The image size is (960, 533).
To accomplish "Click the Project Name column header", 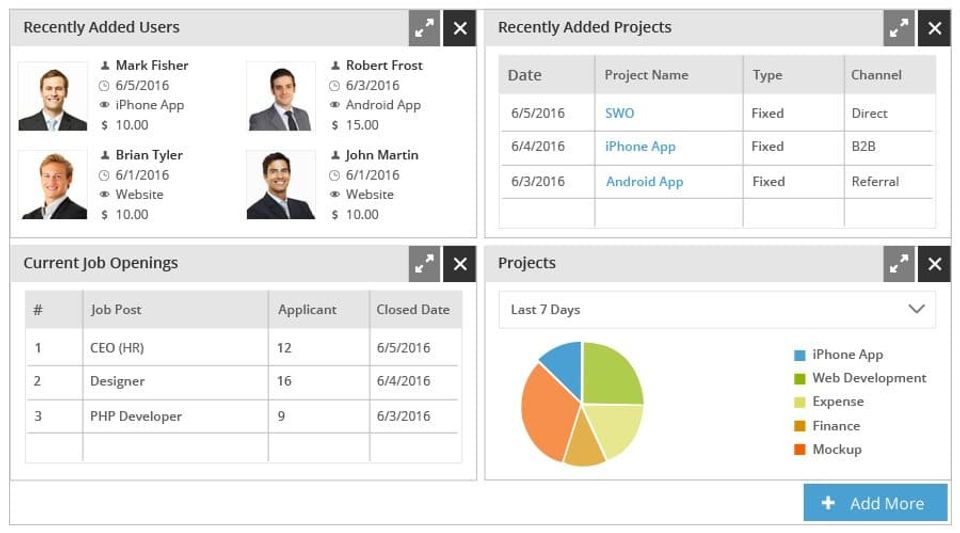I will pos(646,75).
